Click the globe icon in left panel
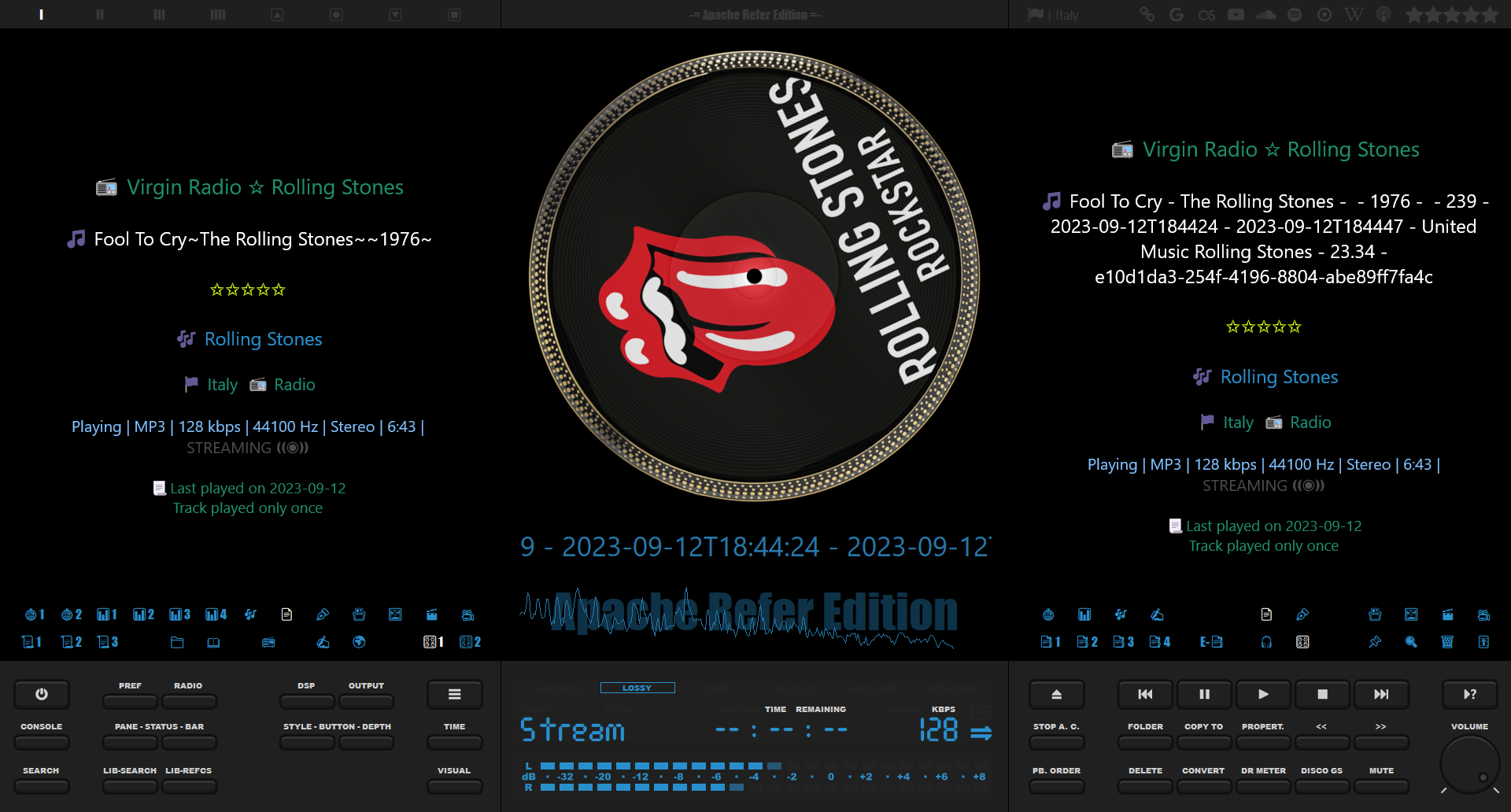The image size is (1511, 812). (x=359, y=642)
